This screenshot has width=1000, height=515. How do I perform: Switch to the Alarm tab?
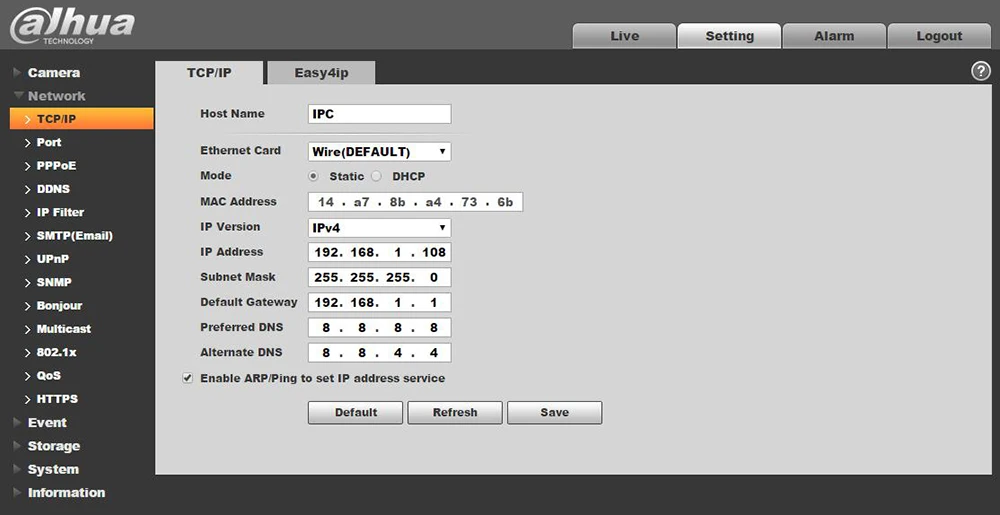(x=834, y=36)
